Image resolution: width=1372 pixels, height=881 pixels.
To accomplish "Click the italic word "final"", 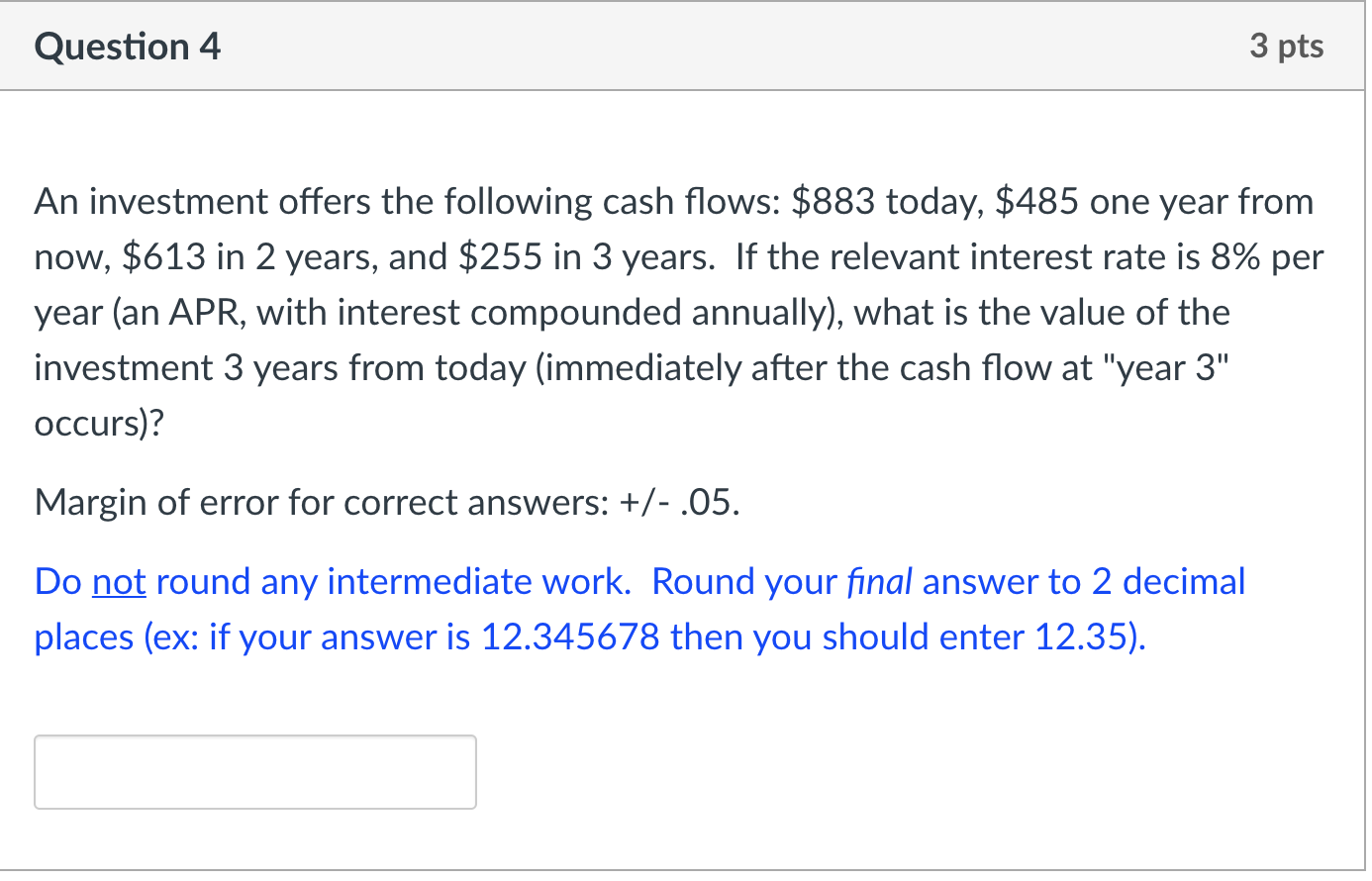I will pos(880,582).
